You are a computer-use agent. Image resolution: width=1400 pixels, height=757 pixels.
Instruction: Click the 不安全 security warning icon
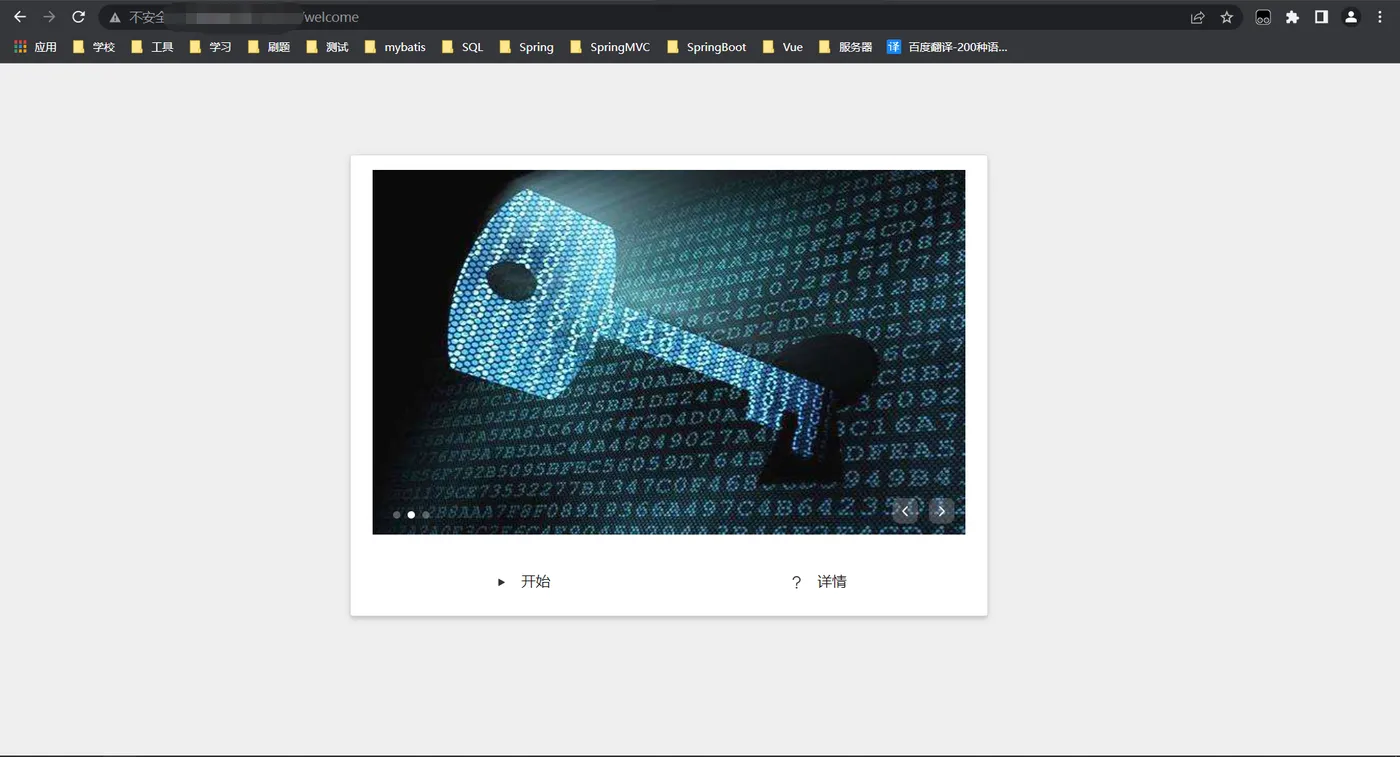(115, 17)
